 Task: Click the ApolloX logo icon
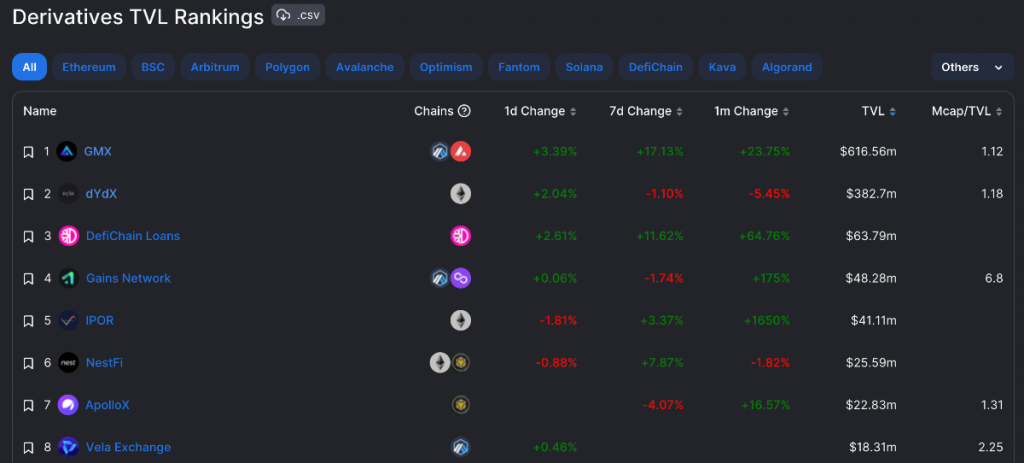click(68, 406)
